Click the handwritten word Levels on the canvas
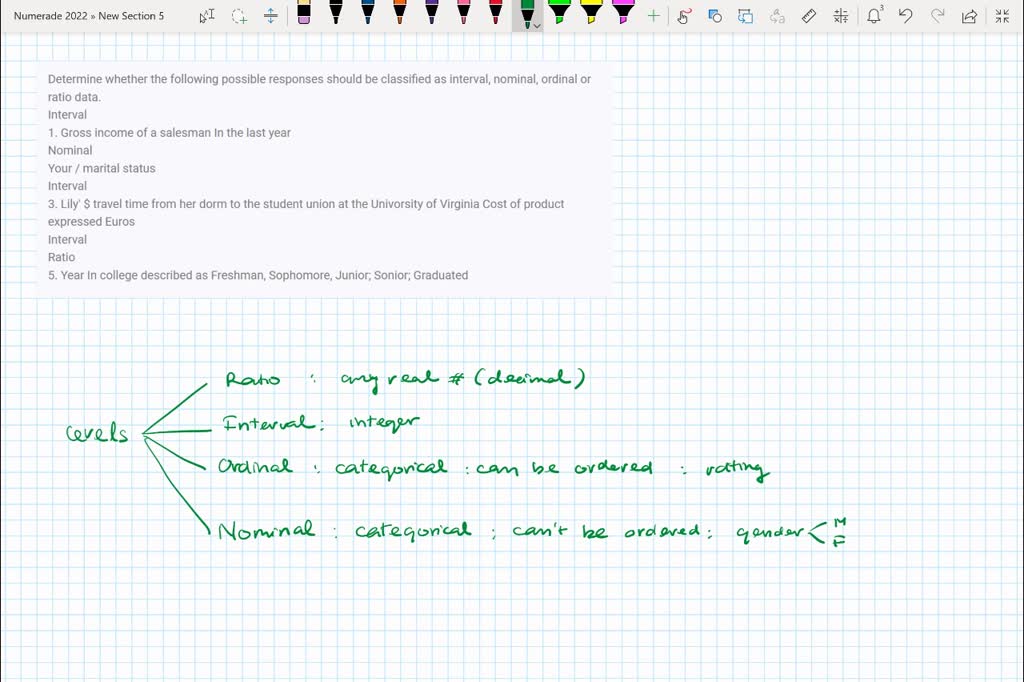 point(94,433)
